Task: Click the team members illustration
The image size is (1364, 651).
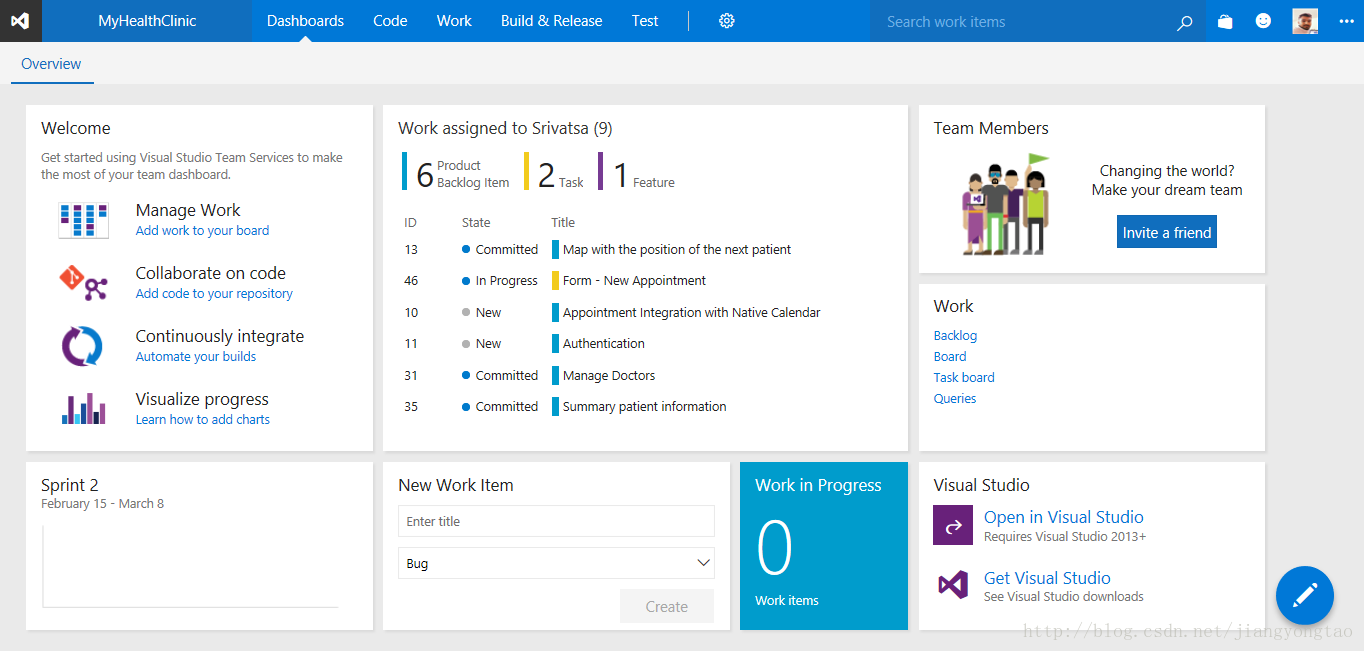Action: (x=1007, y=204)
